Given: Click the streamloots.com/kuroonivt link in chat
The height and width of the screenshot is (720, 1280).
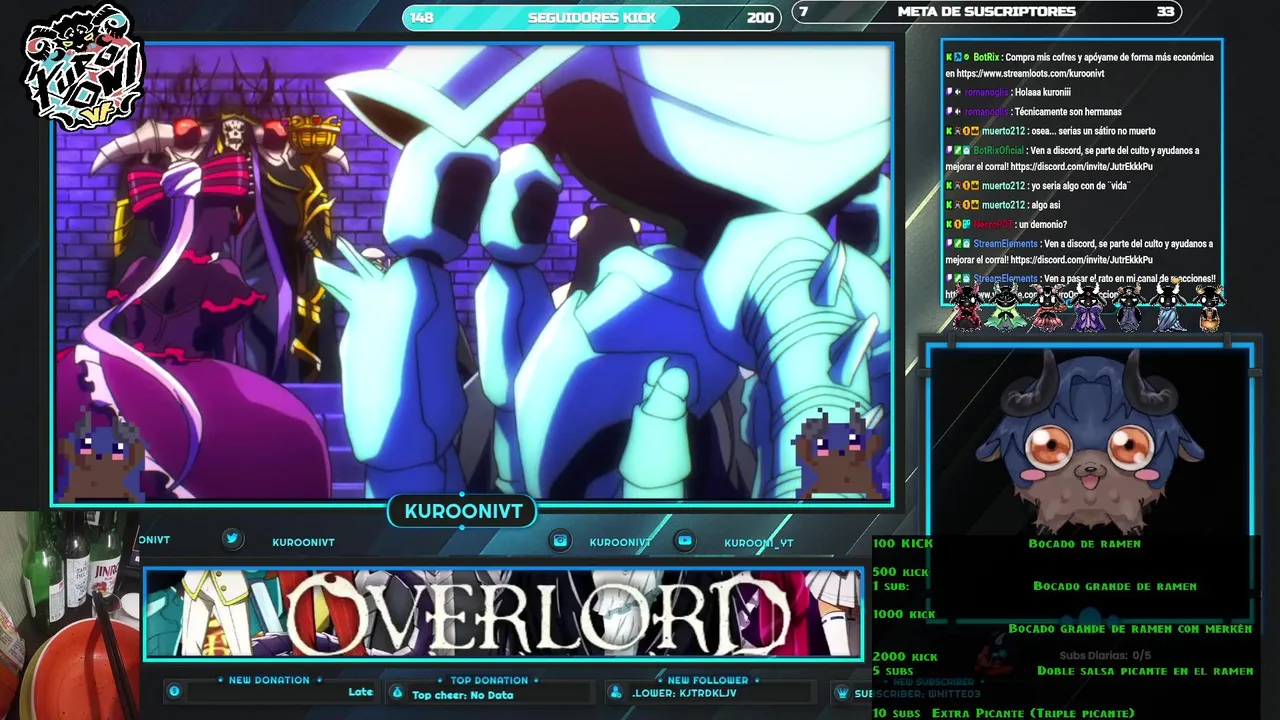Looking at the screenshot, I should (1030, 74).
